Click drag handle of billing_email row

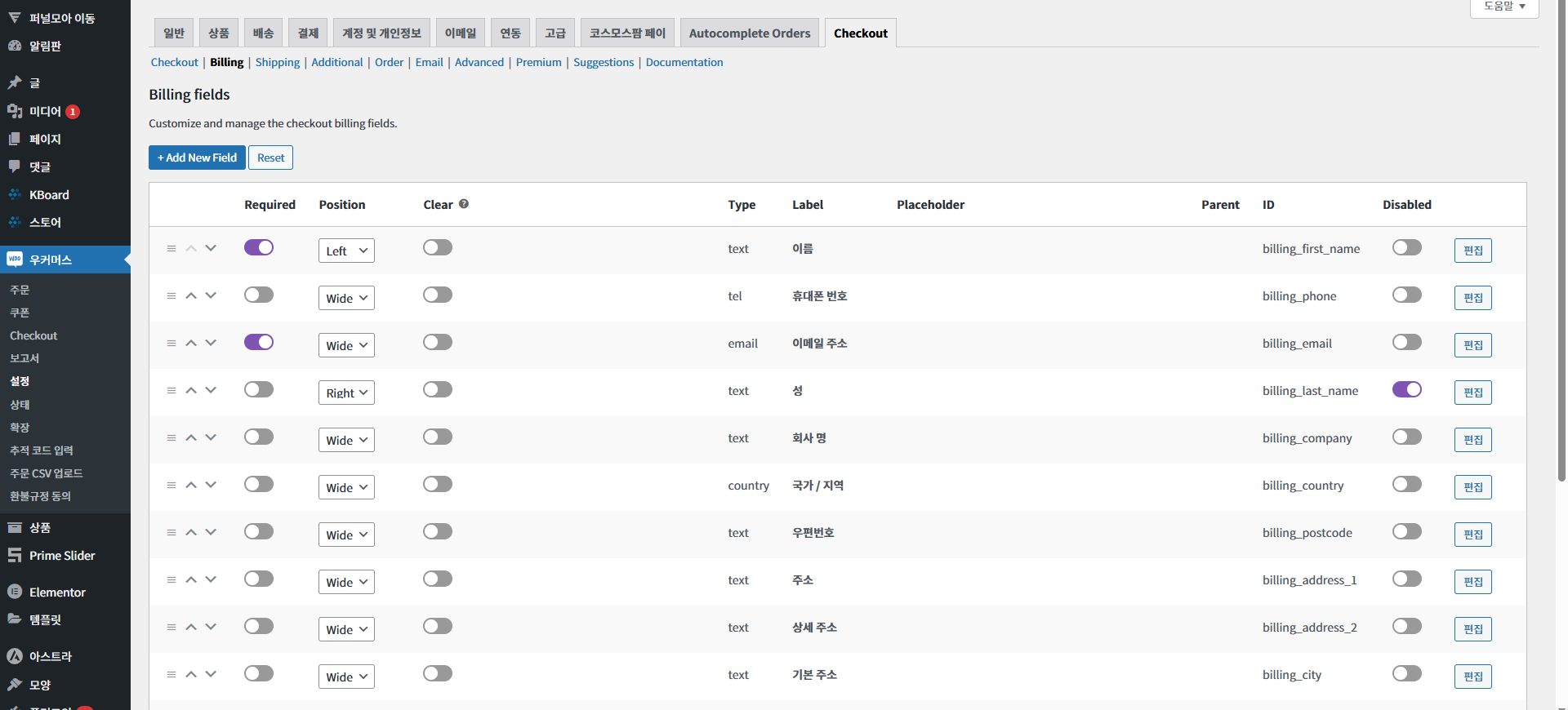[x=171, y=344]
